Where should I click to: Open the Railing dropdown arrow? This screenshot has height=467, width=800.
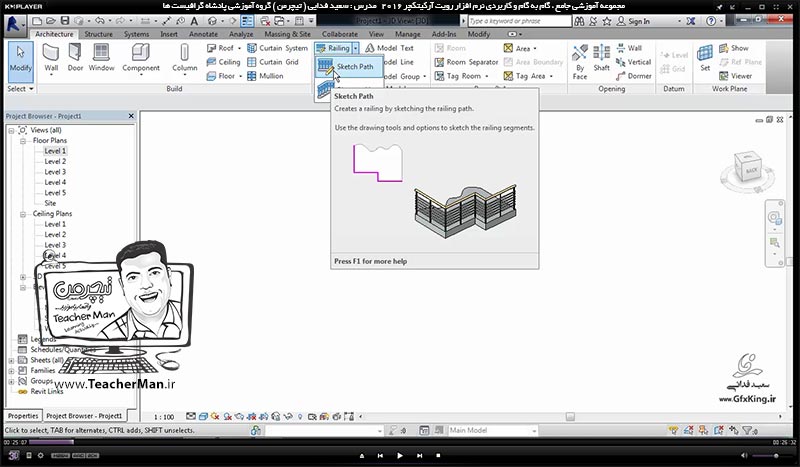click(356, 48)
